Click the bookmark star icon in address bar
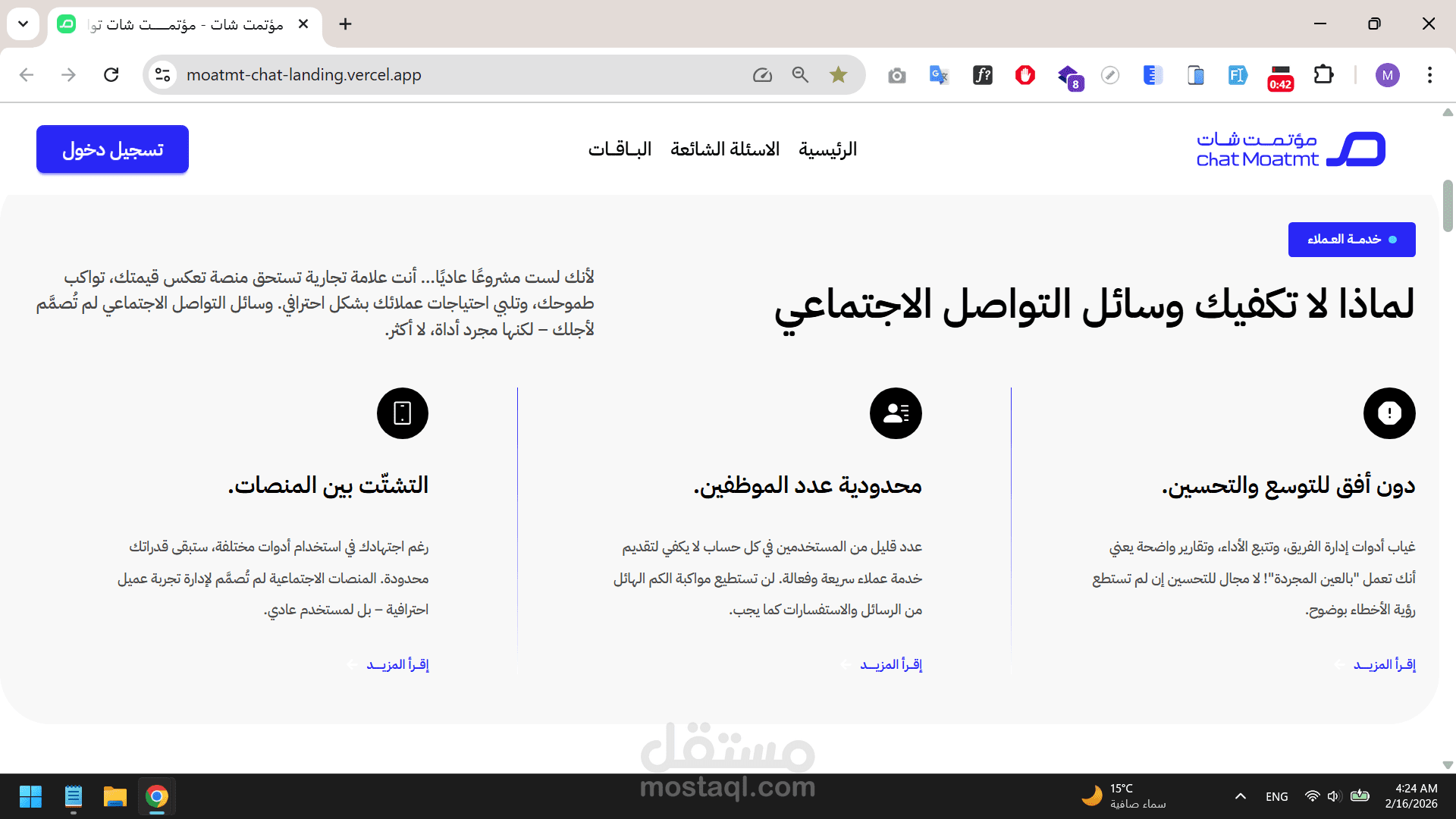Image resolution: width=1456 pixels, height=819 pixels. click(x=838, y=74)
